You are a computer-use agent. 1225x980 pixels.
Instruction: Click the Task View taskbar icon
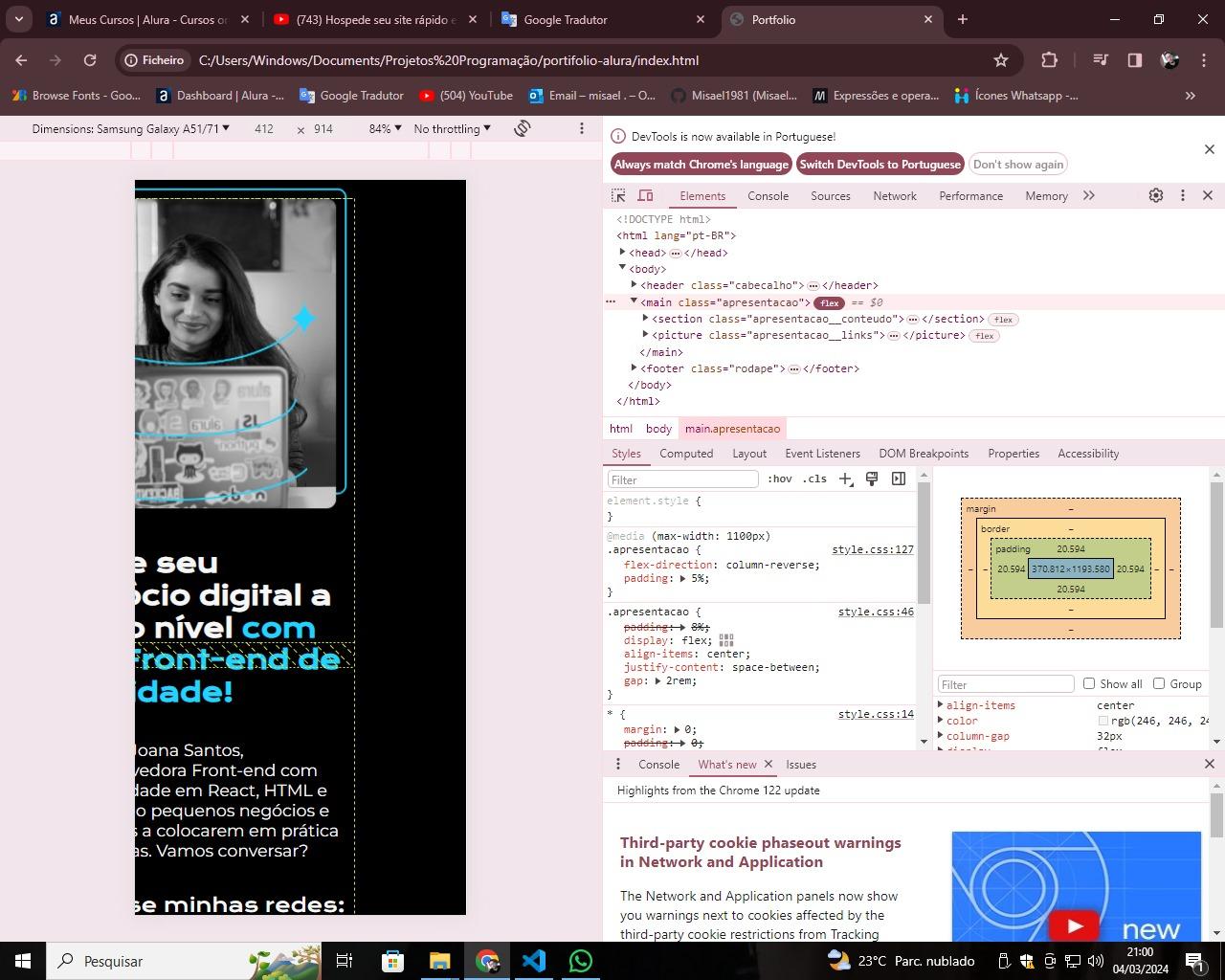[345, 961]
